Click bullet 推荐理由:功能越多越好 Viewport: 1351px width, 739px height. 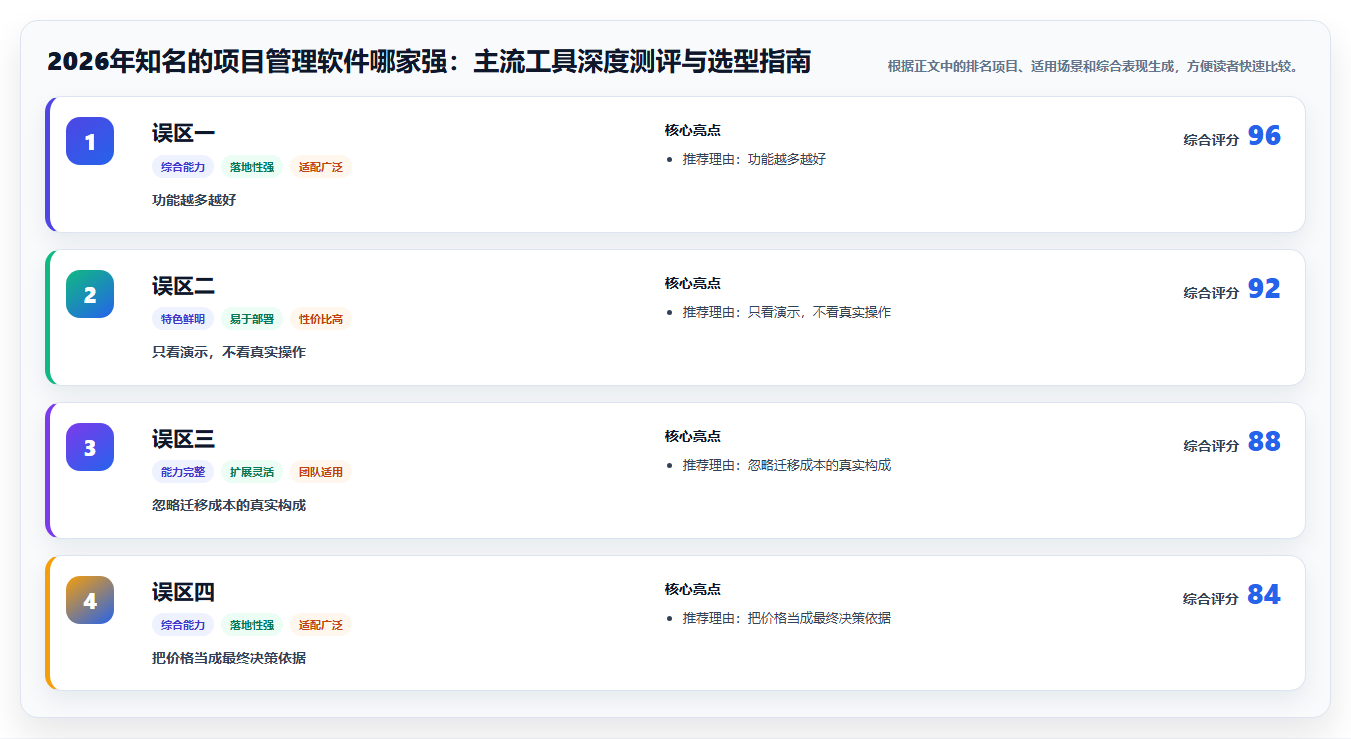click(x=754, y=159)
